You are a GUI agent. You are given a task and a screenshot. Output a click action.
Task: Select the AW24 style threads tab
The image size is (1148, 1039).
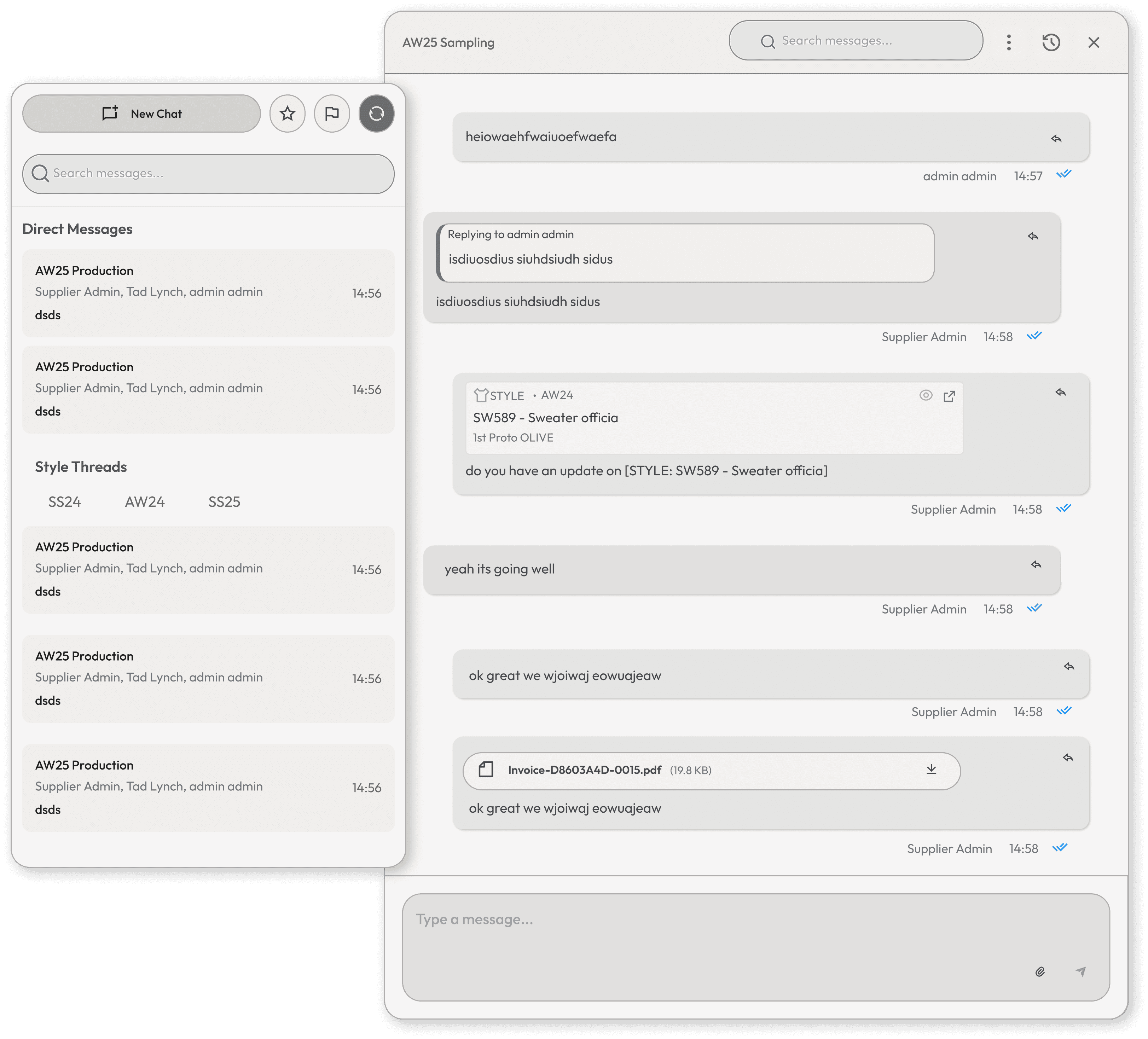coord(145,501)
